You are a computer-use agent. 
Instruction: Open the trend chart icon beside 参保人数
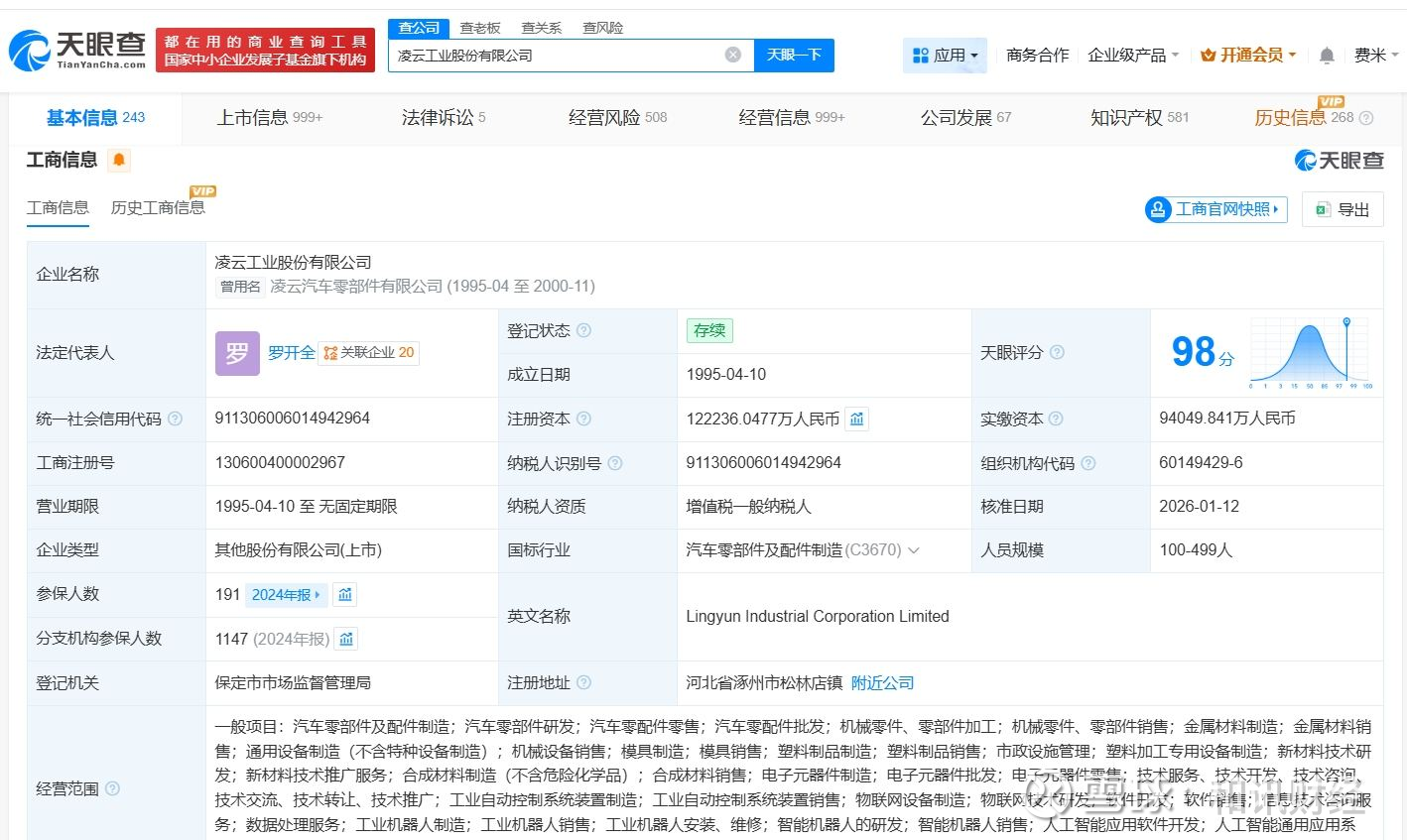click(345, 595)
